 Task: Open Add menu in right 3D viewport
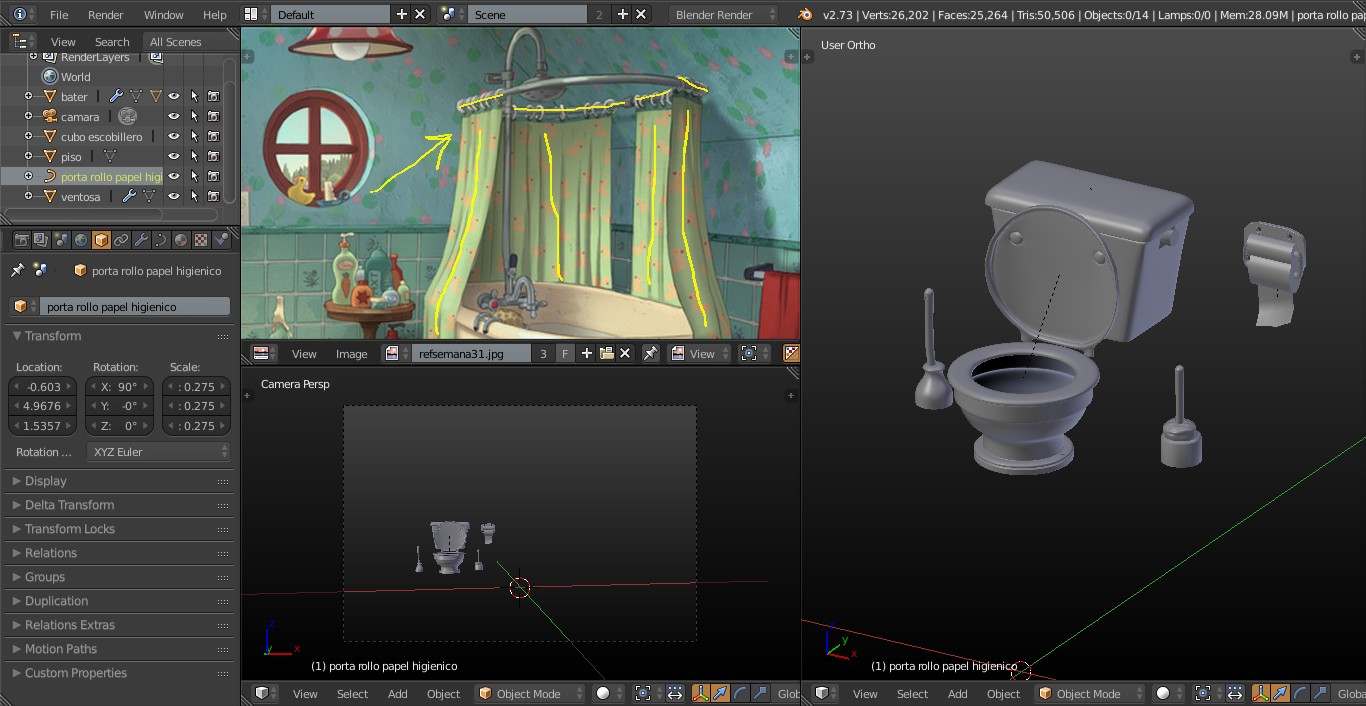[x=957, y=693]
